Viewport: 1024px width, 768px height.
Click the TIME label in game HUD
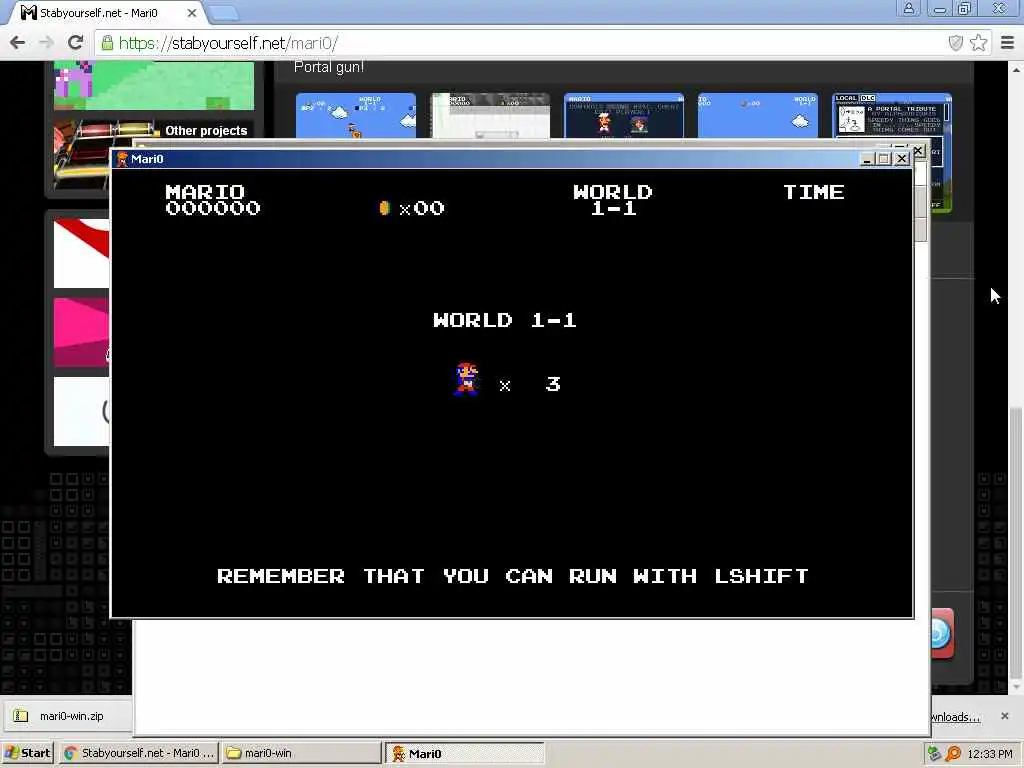point(814,192)
